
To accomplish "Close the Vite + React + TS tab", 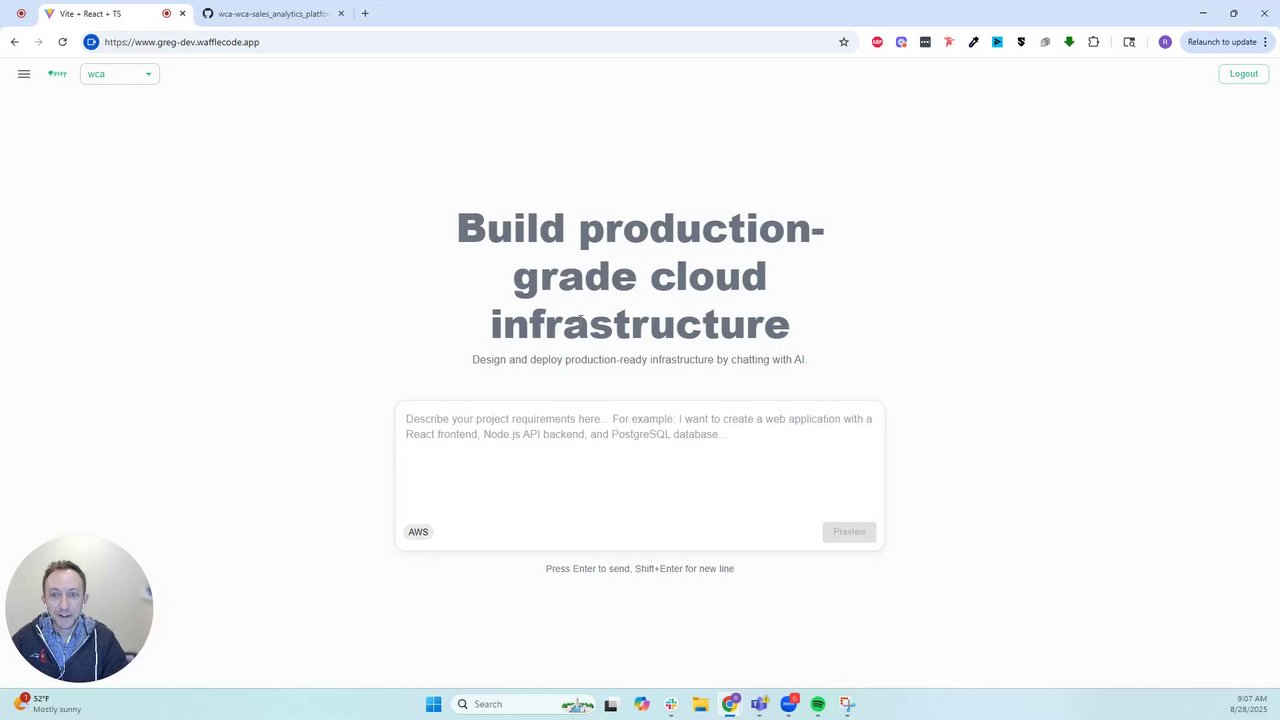I will click(182, 14).
